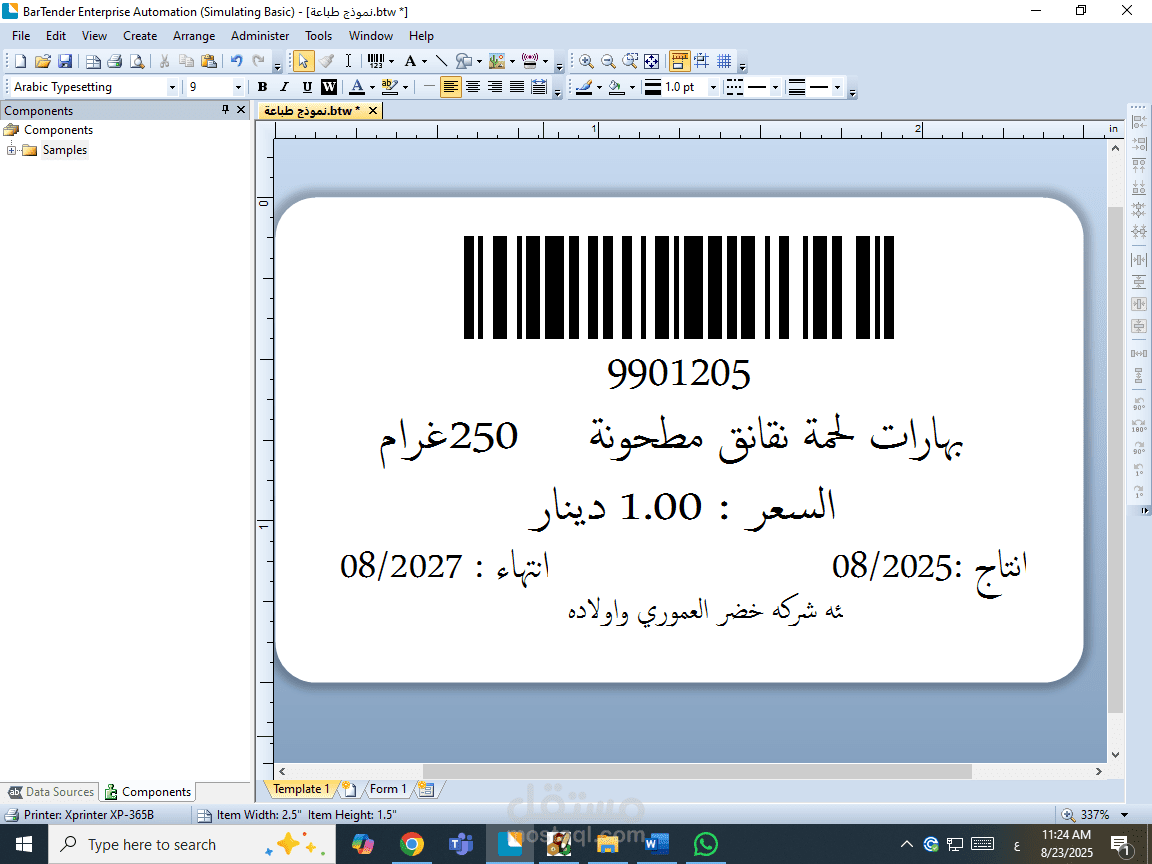Viewport: 1152px width, 864px height.
Task: Click the text highlight color swatch
Action: [x=389, y=87]
